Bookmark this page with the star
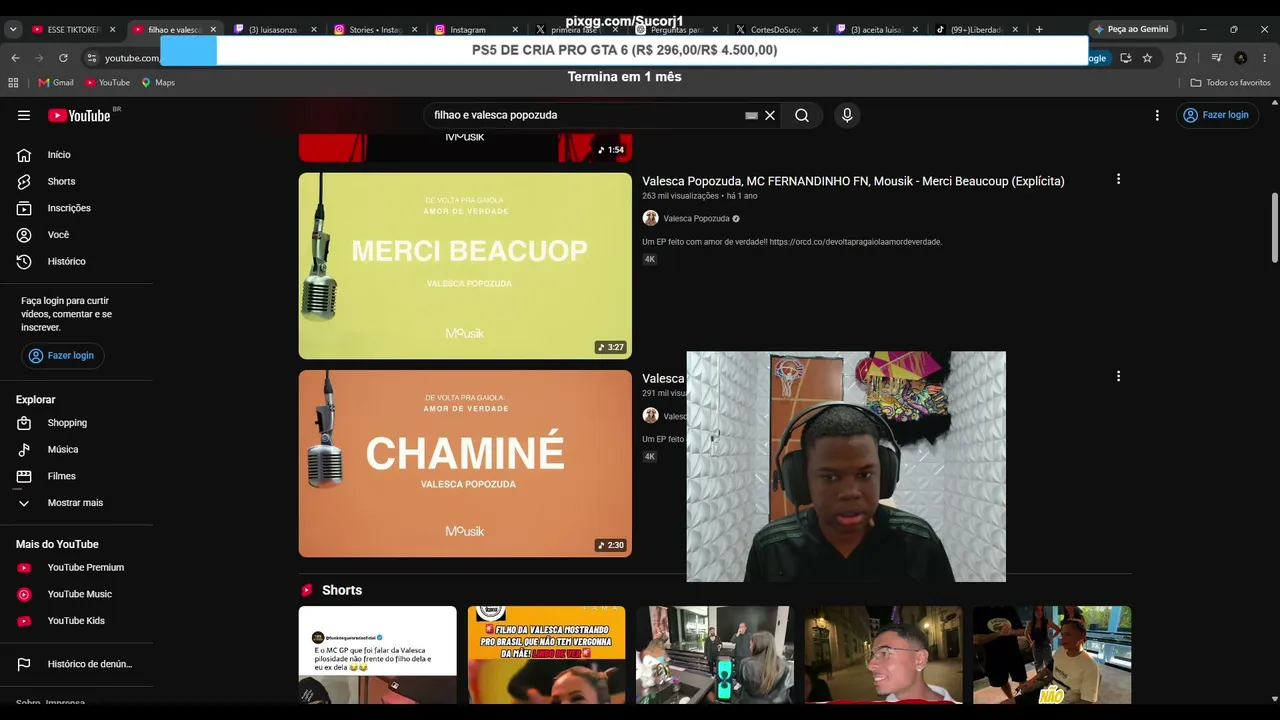Screen dimensions: 1280x720 point(1147,58)
